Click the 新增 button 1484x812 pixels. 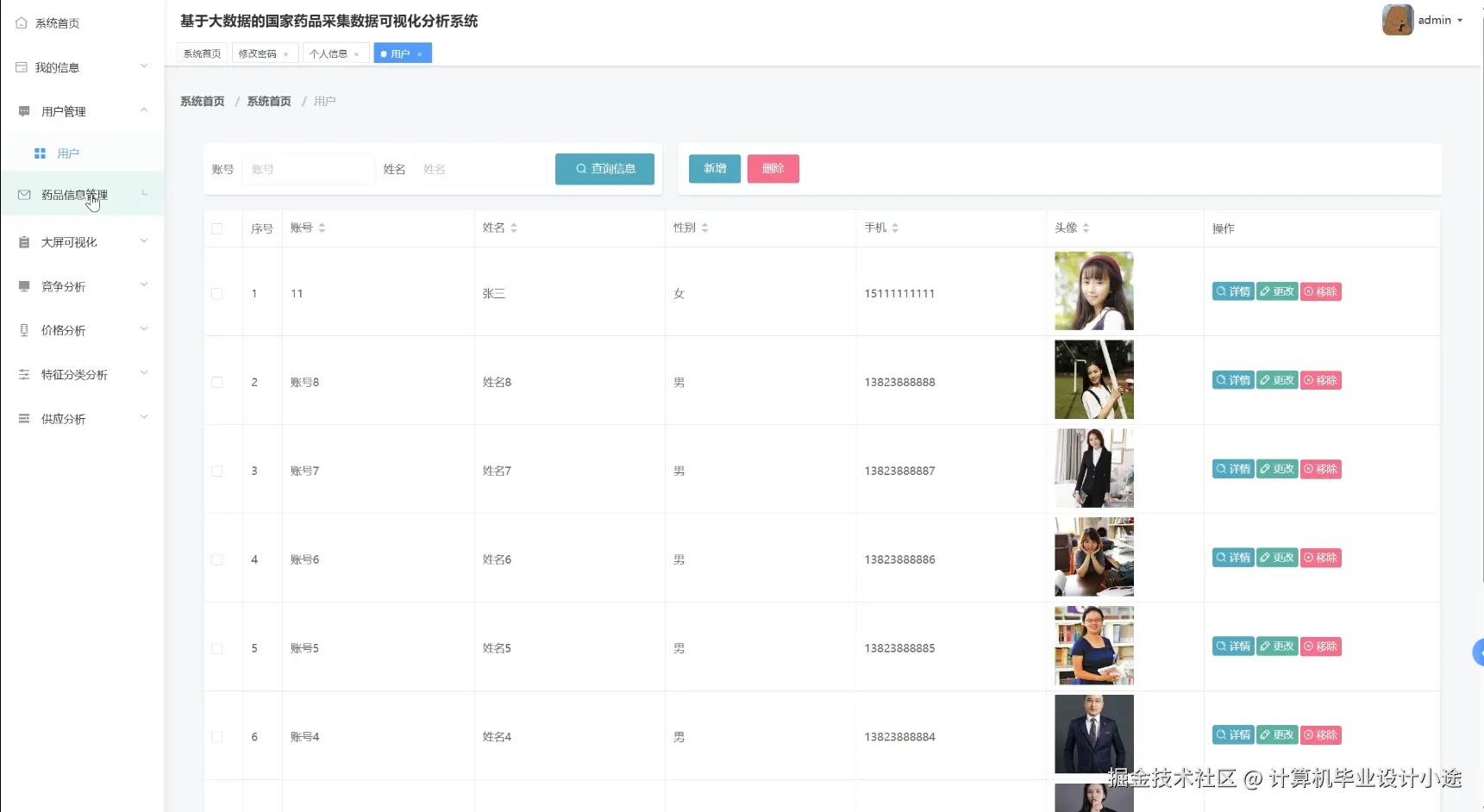[715, 169]
